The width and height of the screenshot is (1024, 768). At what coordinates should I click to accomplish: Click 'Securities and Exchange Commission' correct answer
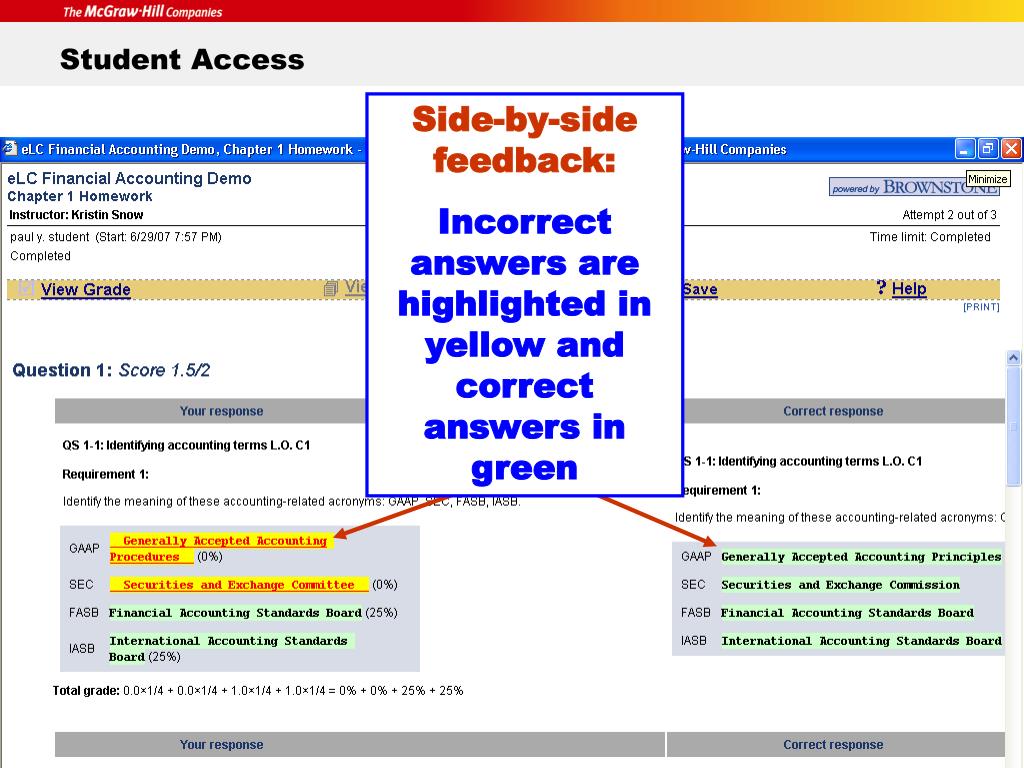tap(840, 585)
